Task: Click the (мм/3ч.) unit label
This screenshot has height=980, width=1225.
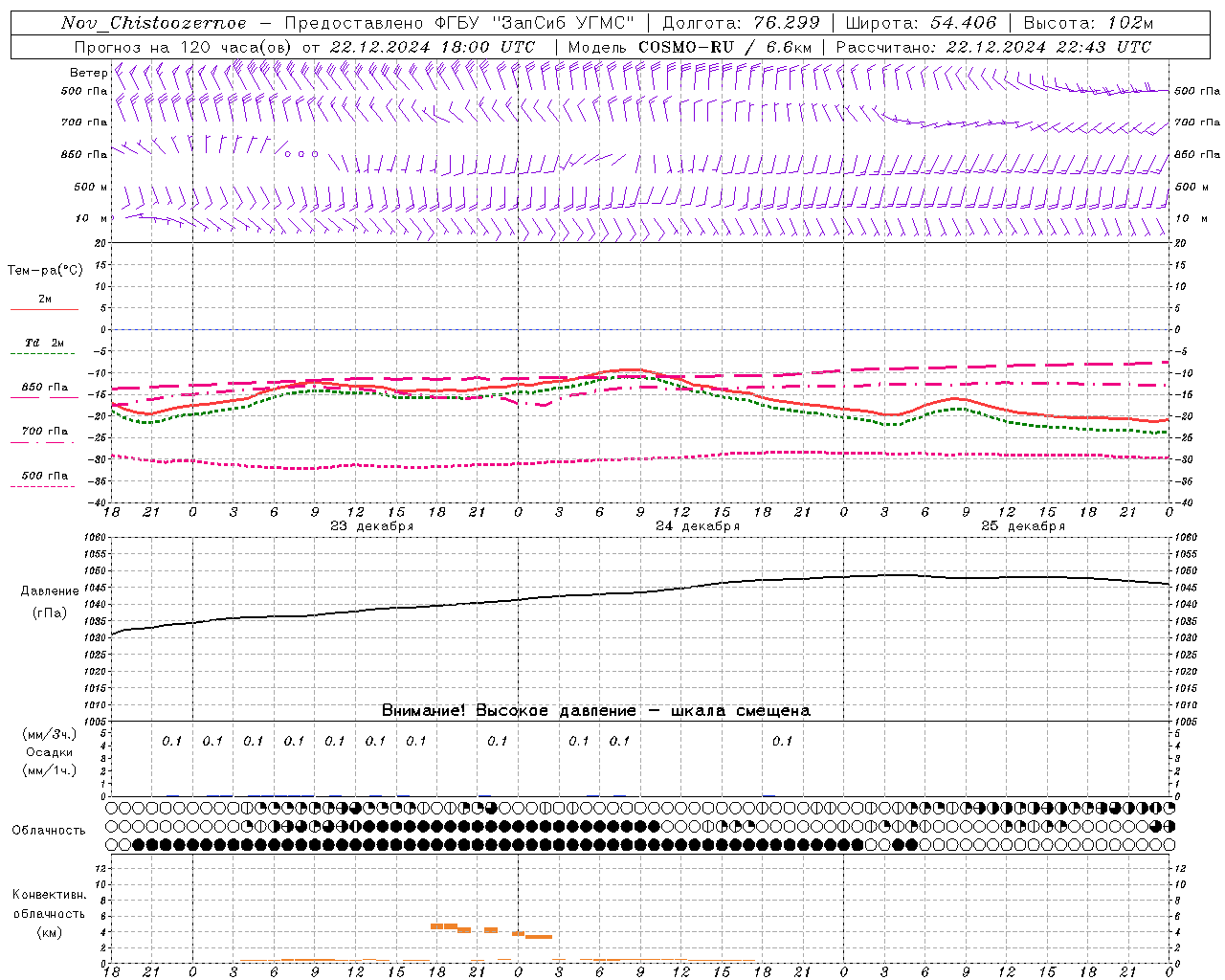Action: click(50, 734)
